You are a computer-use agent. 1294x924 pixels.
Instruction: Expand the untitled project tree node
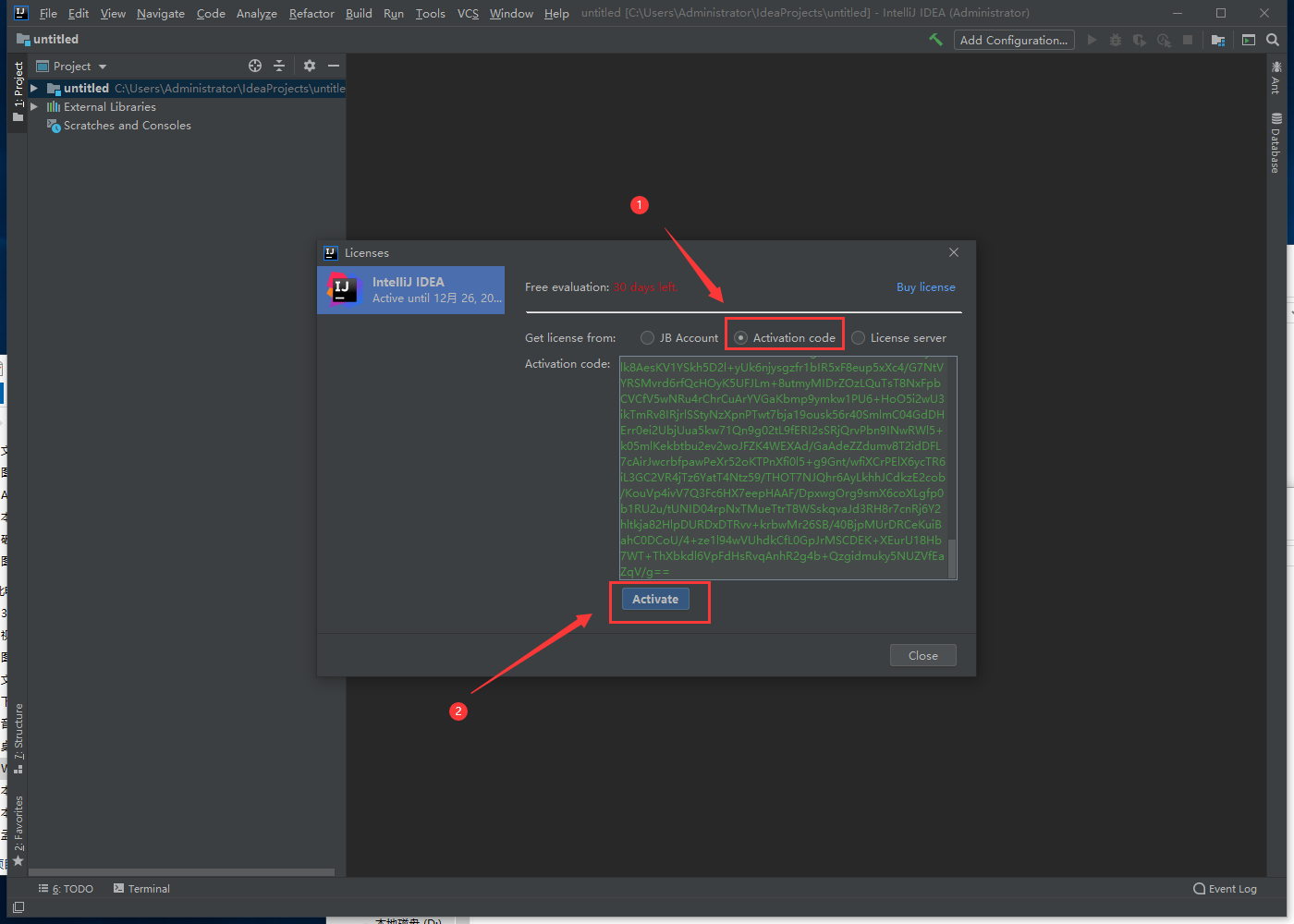[34, 89]
